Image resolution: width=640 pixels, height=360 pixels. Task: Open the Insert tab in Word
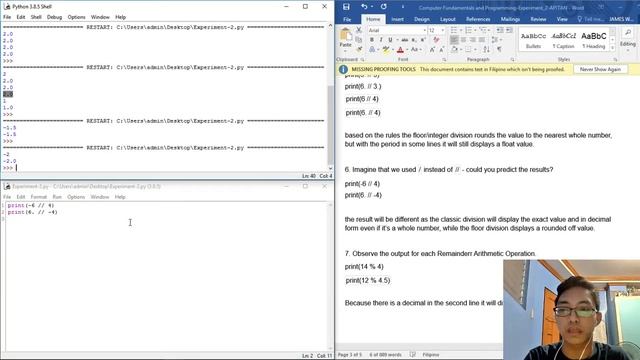pos(397,19)
